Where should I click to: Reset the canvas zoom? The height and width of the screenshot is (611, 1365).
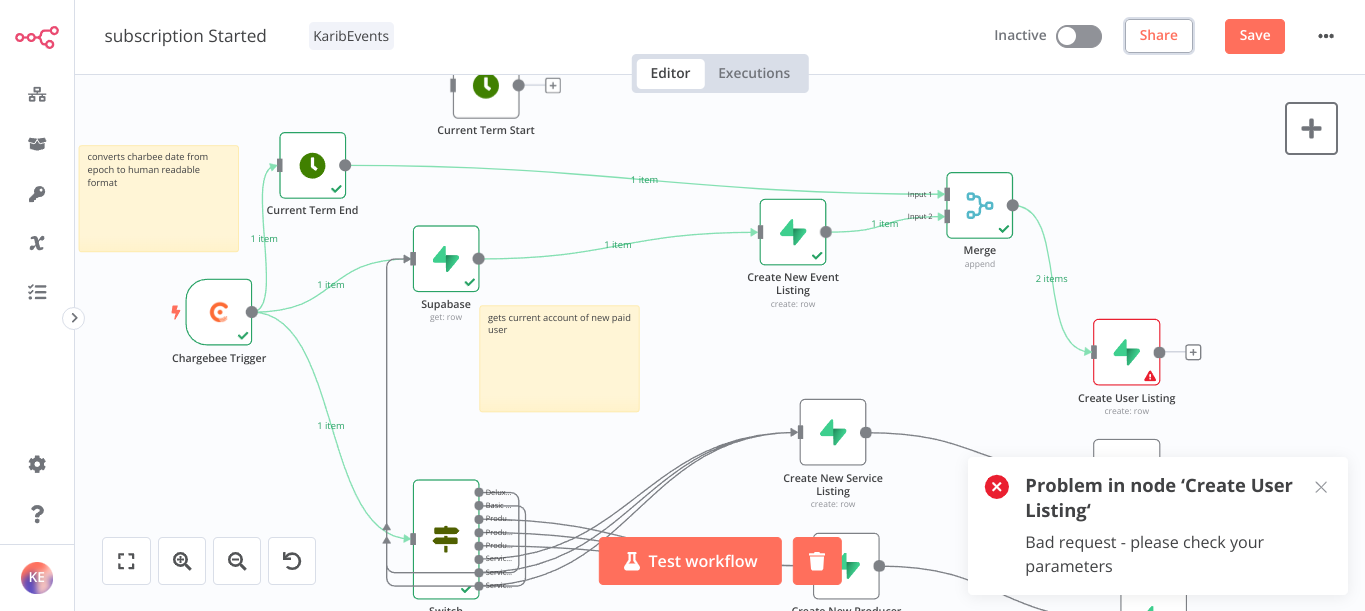[x=292, y=561]
